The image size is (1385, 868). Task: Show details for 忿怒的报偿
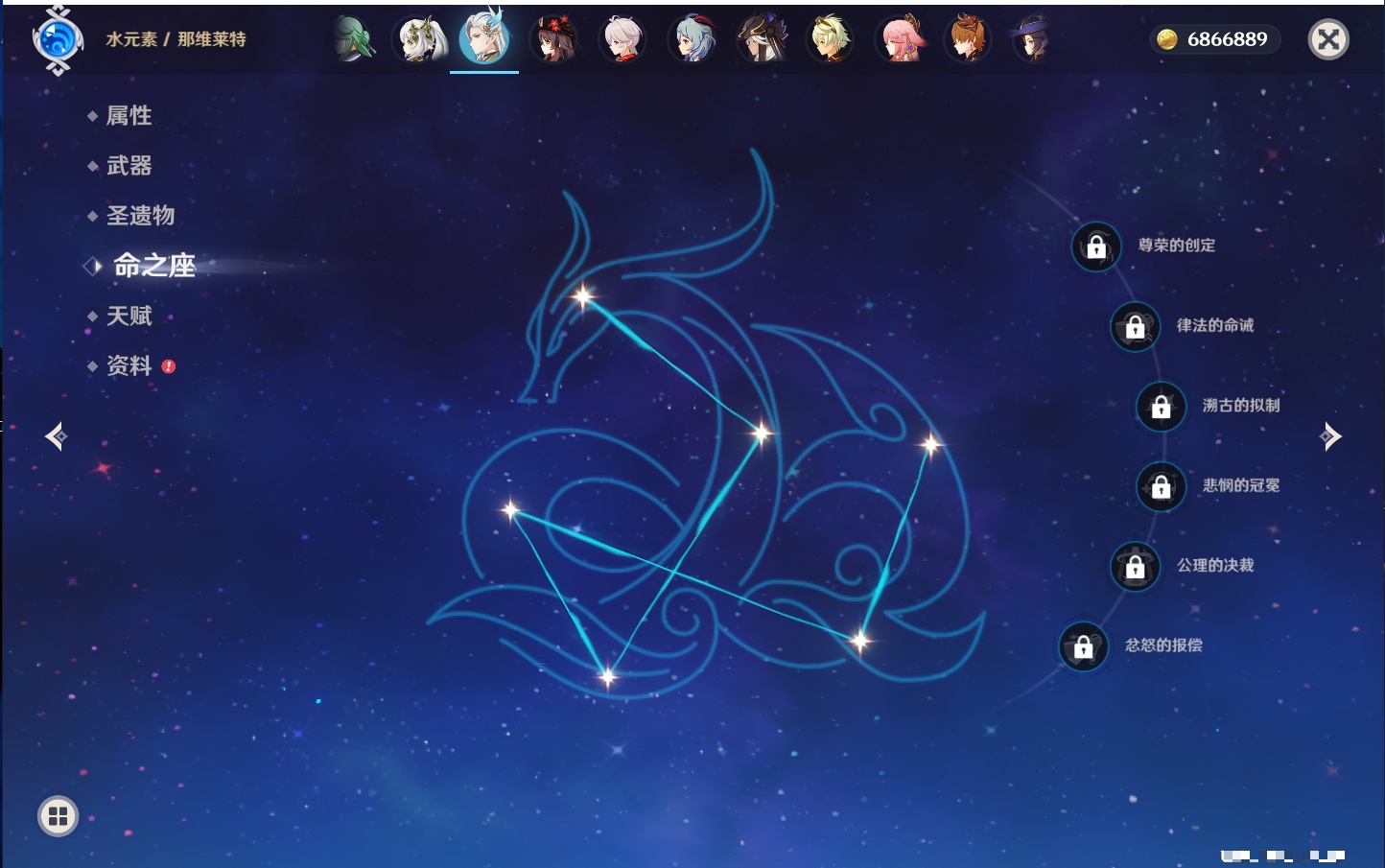(1163, 645)
